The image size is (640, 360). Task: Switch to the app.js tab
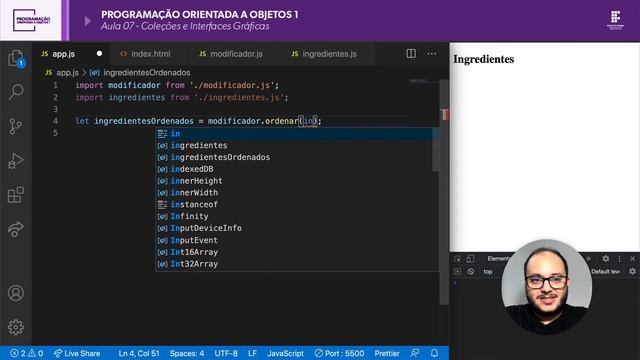[63, 54]
